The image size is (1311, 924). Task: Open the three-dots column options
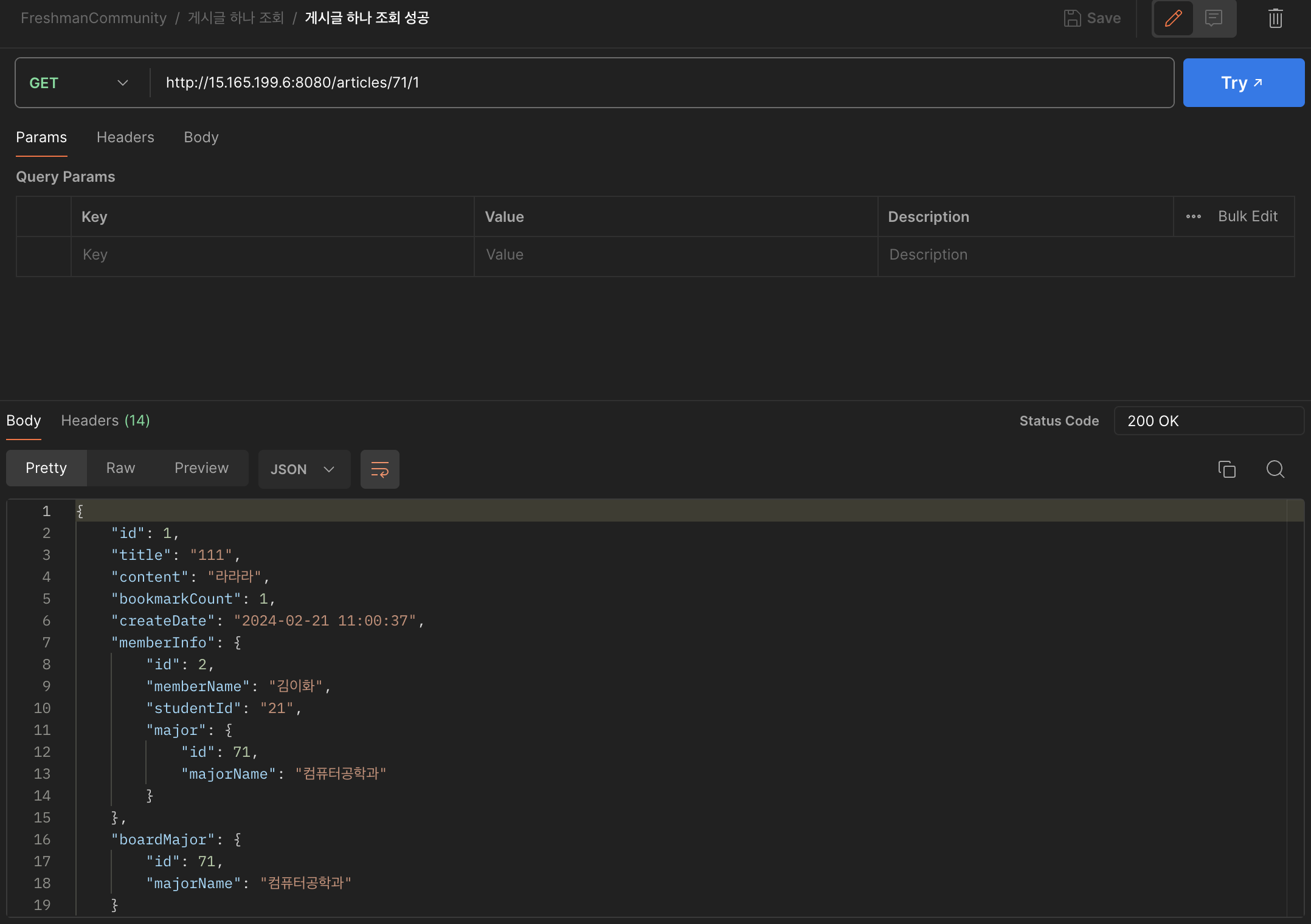point(1193,216)
